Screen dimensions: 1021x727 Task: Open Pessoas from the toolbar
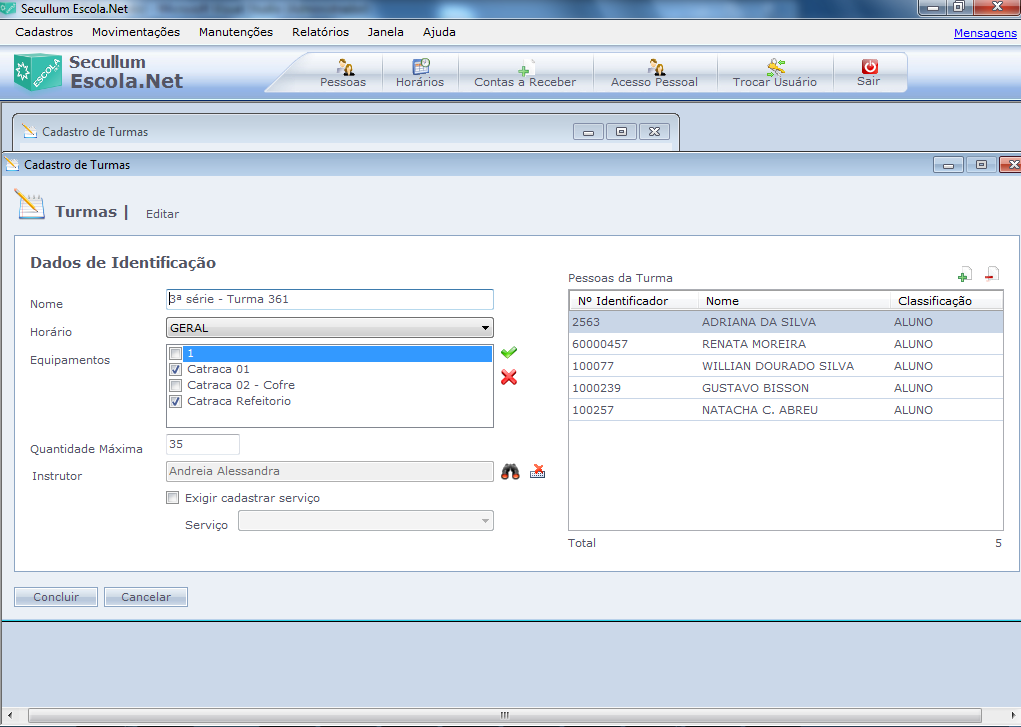coord(343,73)
